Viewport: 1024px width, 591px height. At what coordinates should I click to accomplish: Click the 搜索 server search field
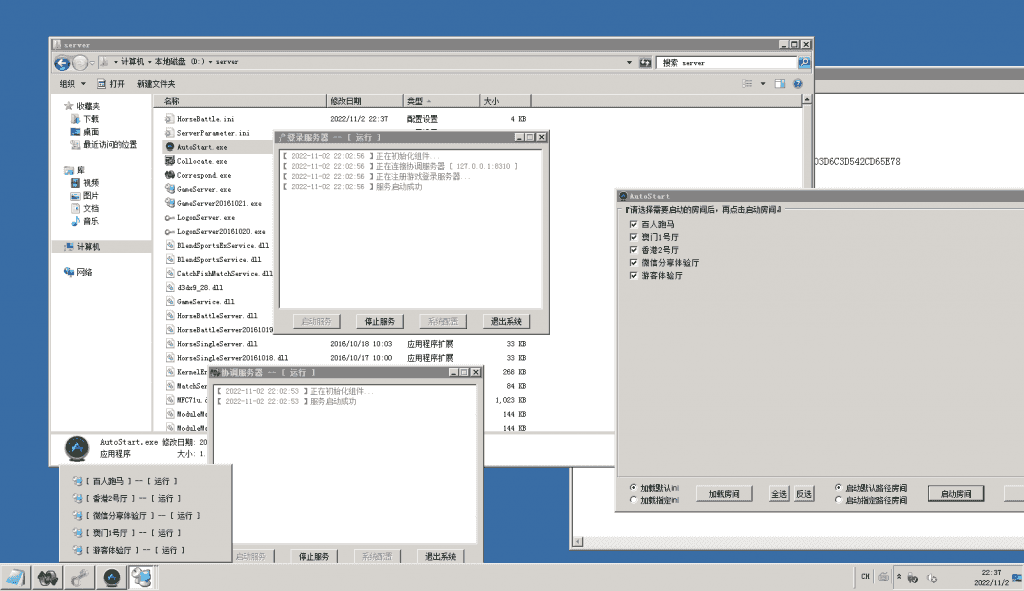point(727,63)
